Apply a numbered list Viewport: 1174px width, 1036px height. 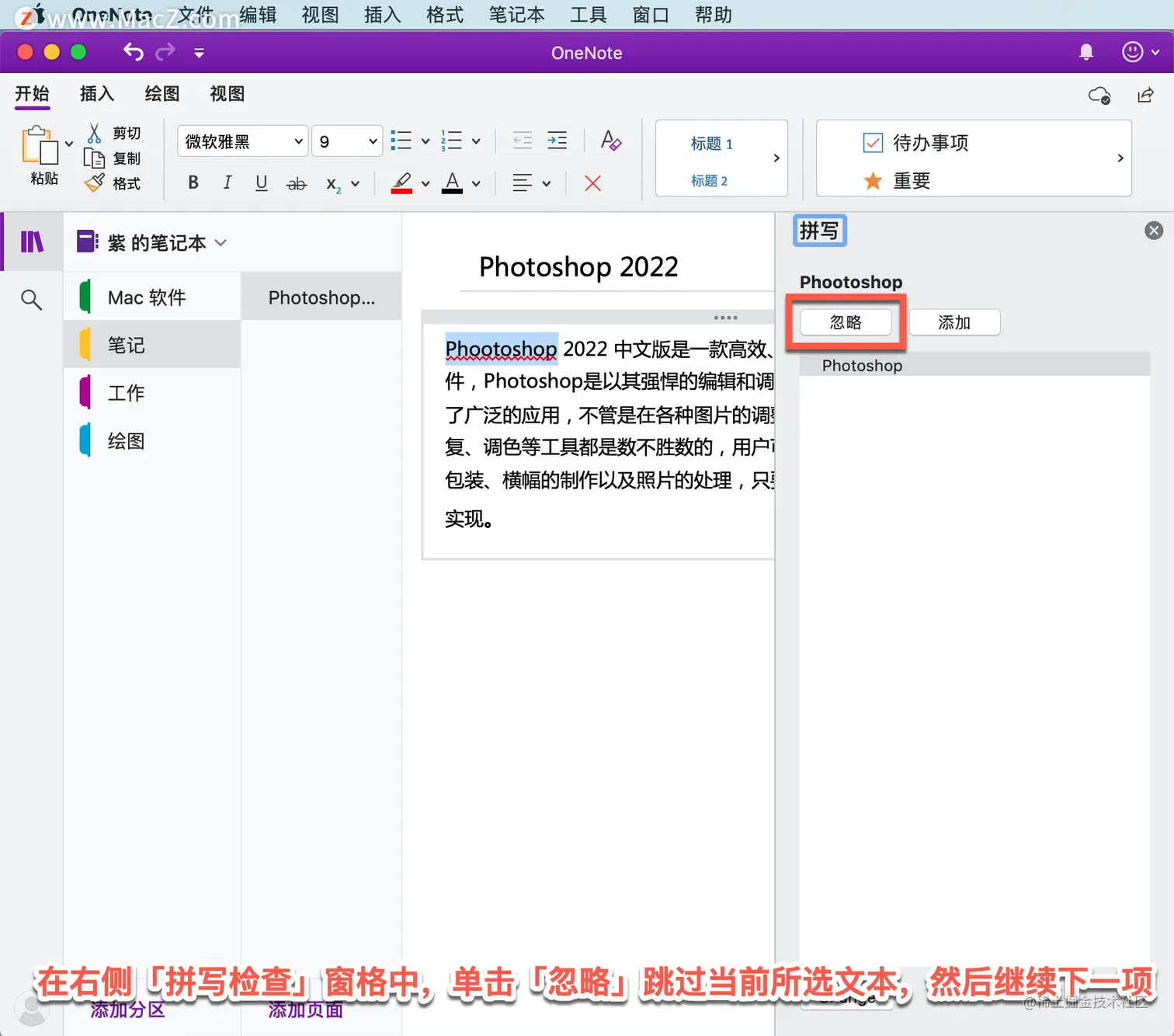pos(451,141)
